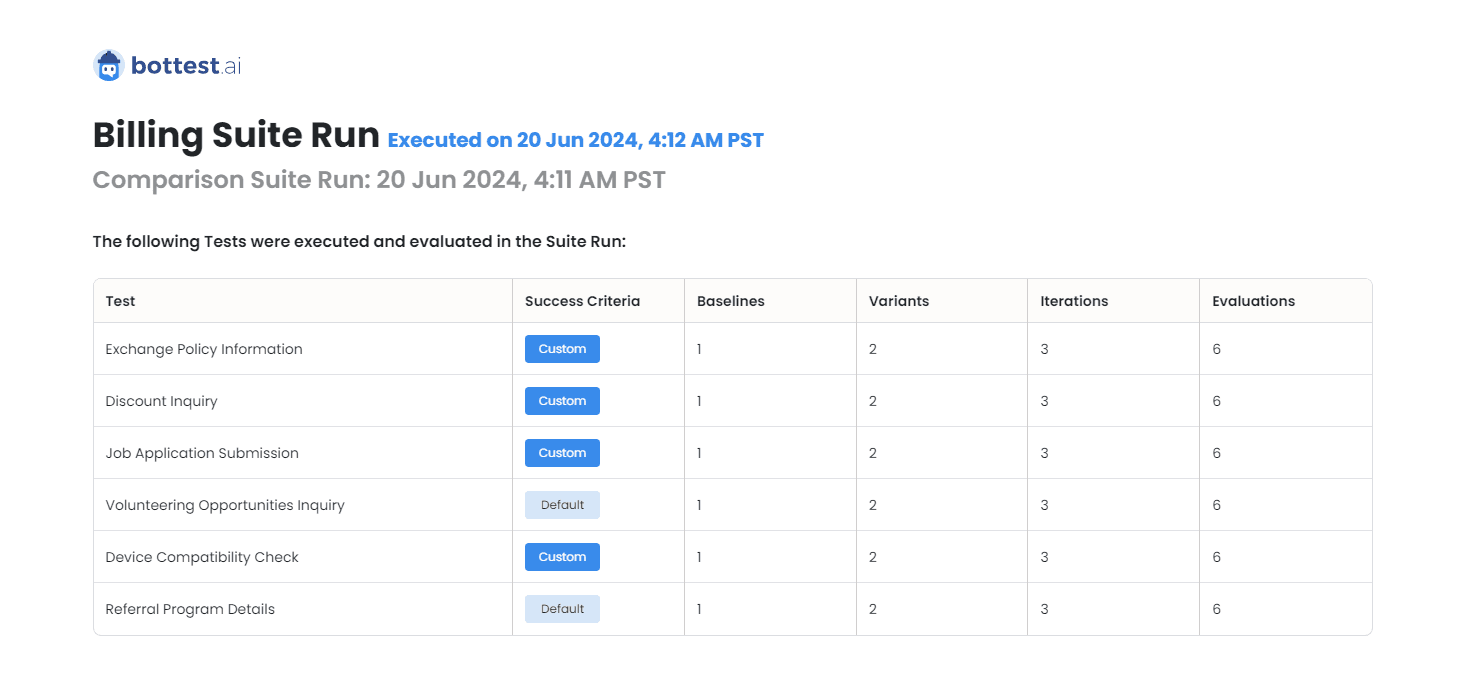This screenshot has width=1483, height=689.
Task: Click the Custom badge for Exchange Policy Information
Action: [x=562, y=349]
